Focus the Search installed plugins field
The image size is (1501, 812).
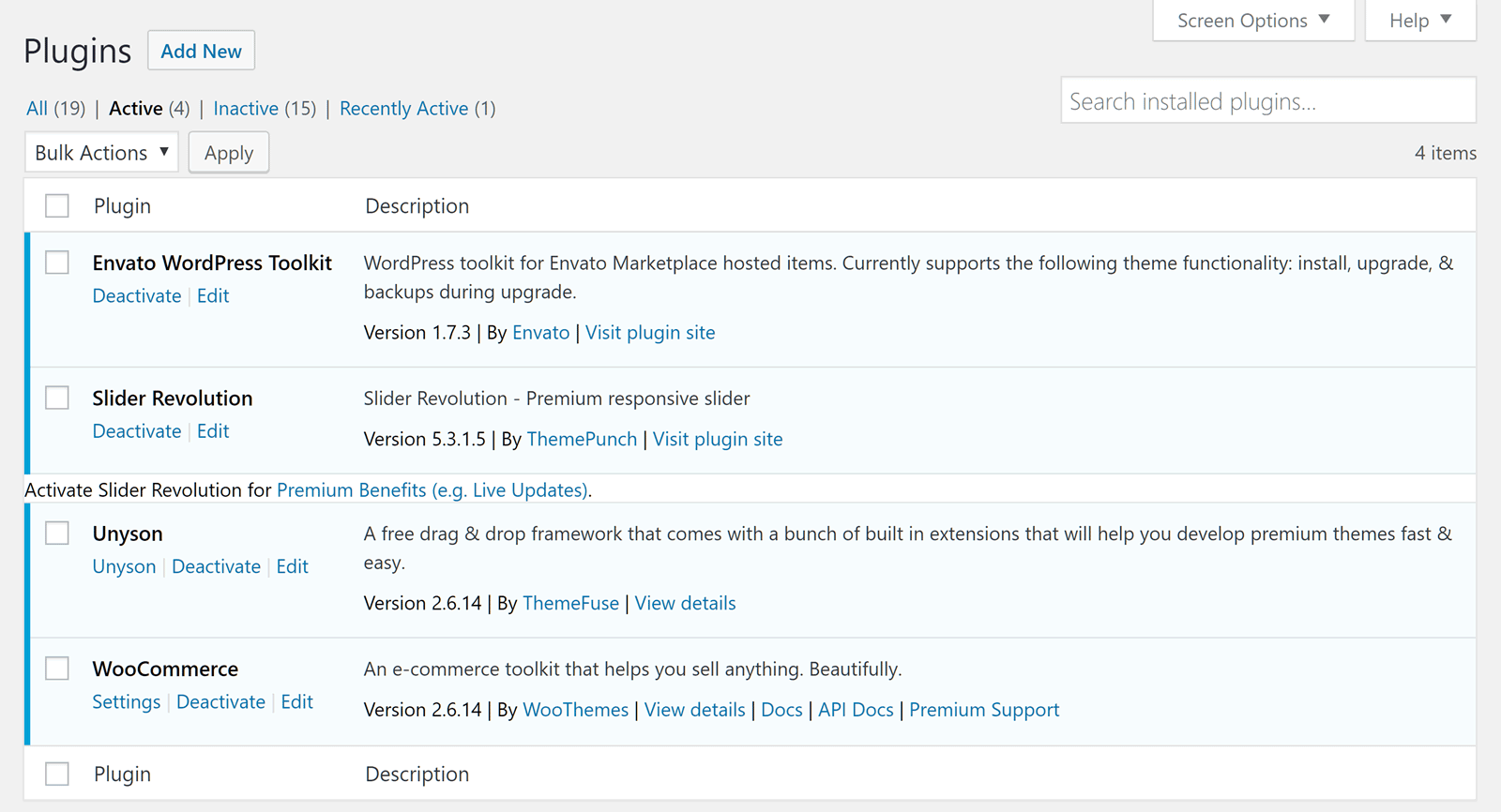coord(1267,101)
